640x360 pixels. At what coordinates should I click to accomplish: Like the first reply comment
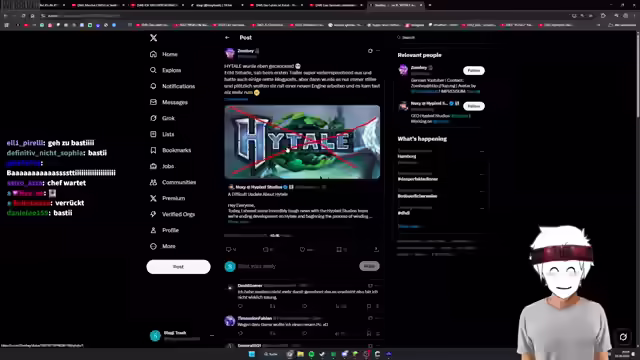(x=304, y=306)
